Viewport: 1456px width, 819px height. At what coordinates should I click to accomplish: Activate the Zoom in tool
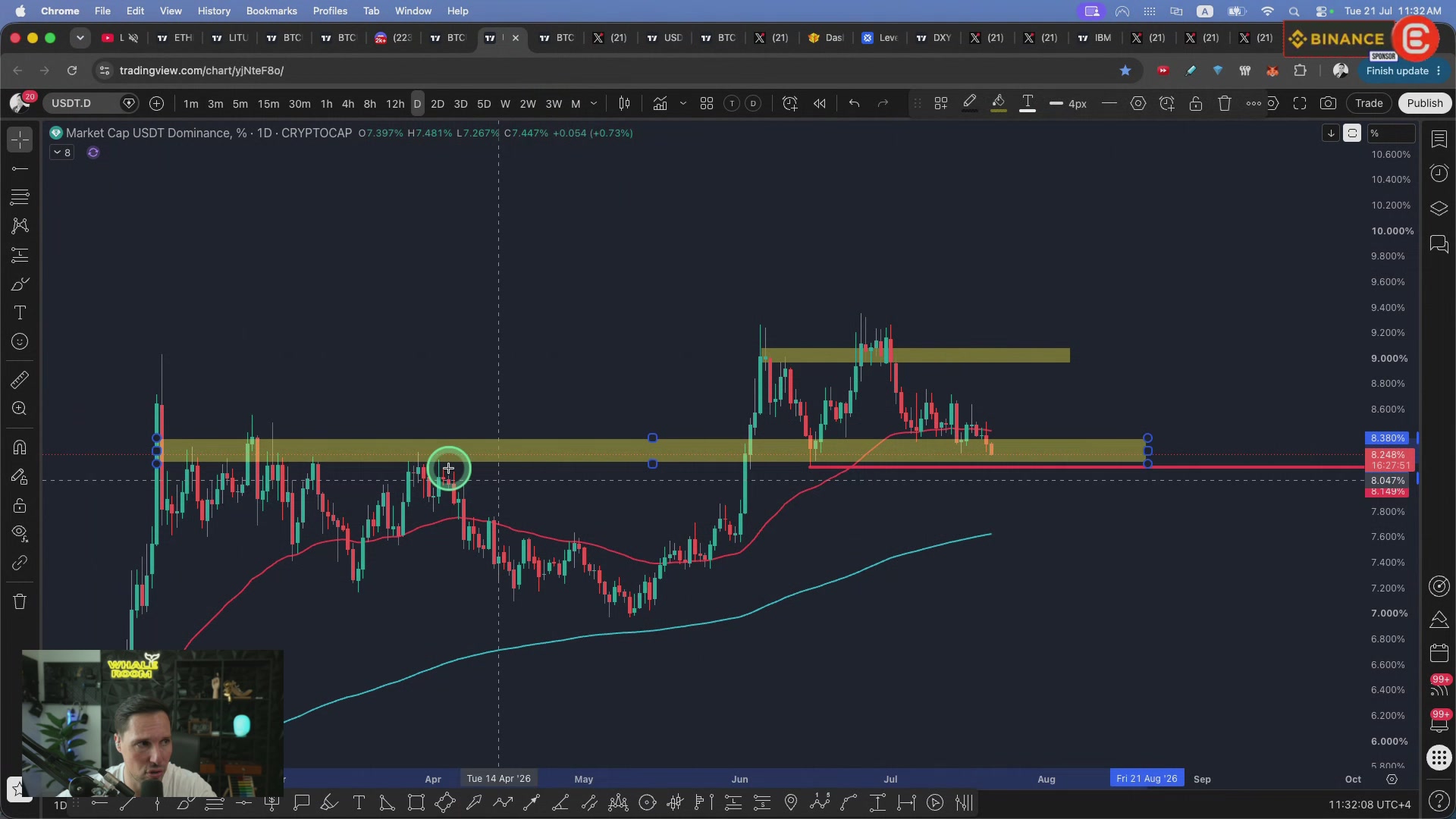(20, 409)
